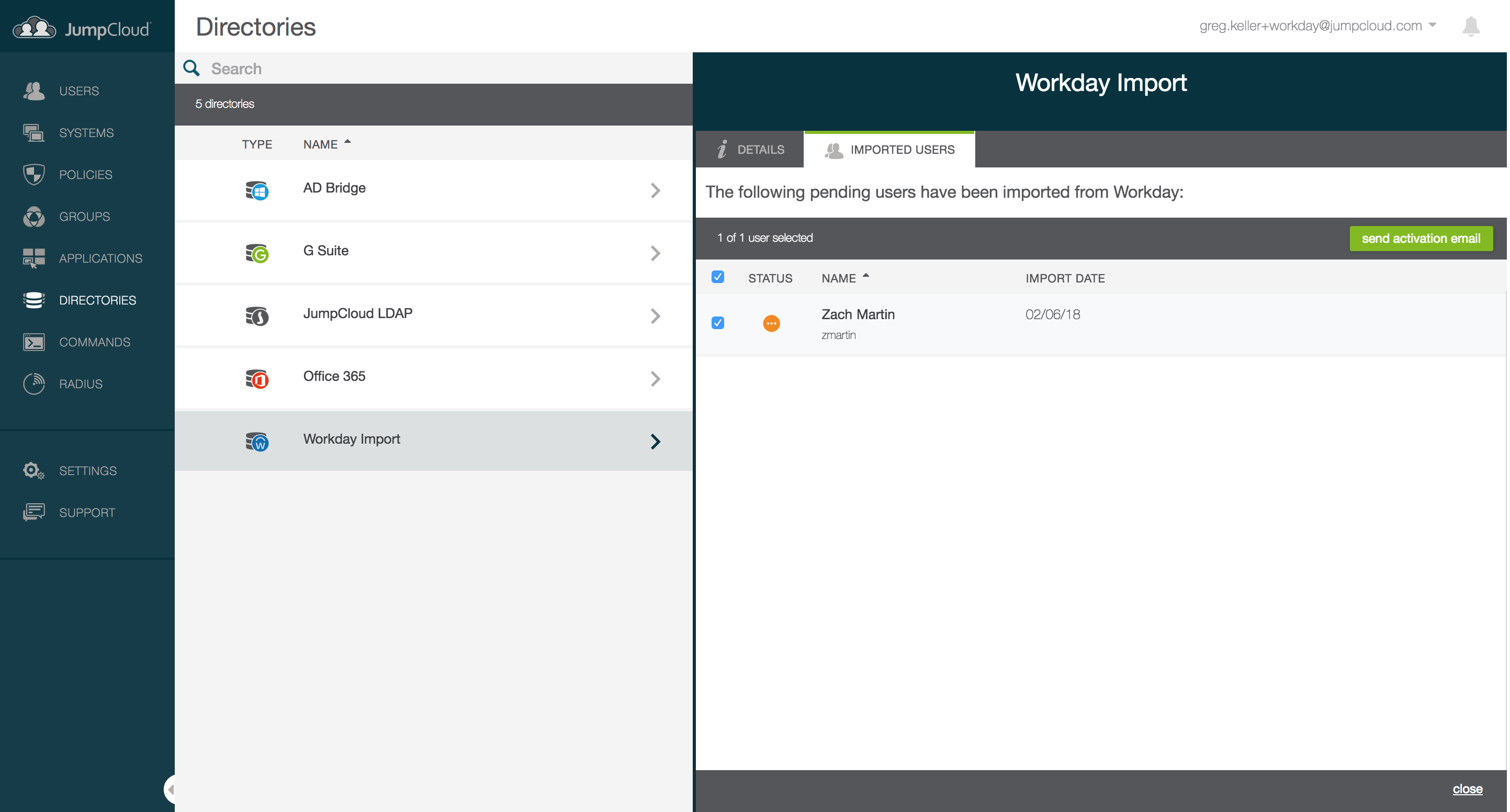Click the Office 365 directory icon
The width and height of the screenshot is (1510, 812).
coord(257,379)
